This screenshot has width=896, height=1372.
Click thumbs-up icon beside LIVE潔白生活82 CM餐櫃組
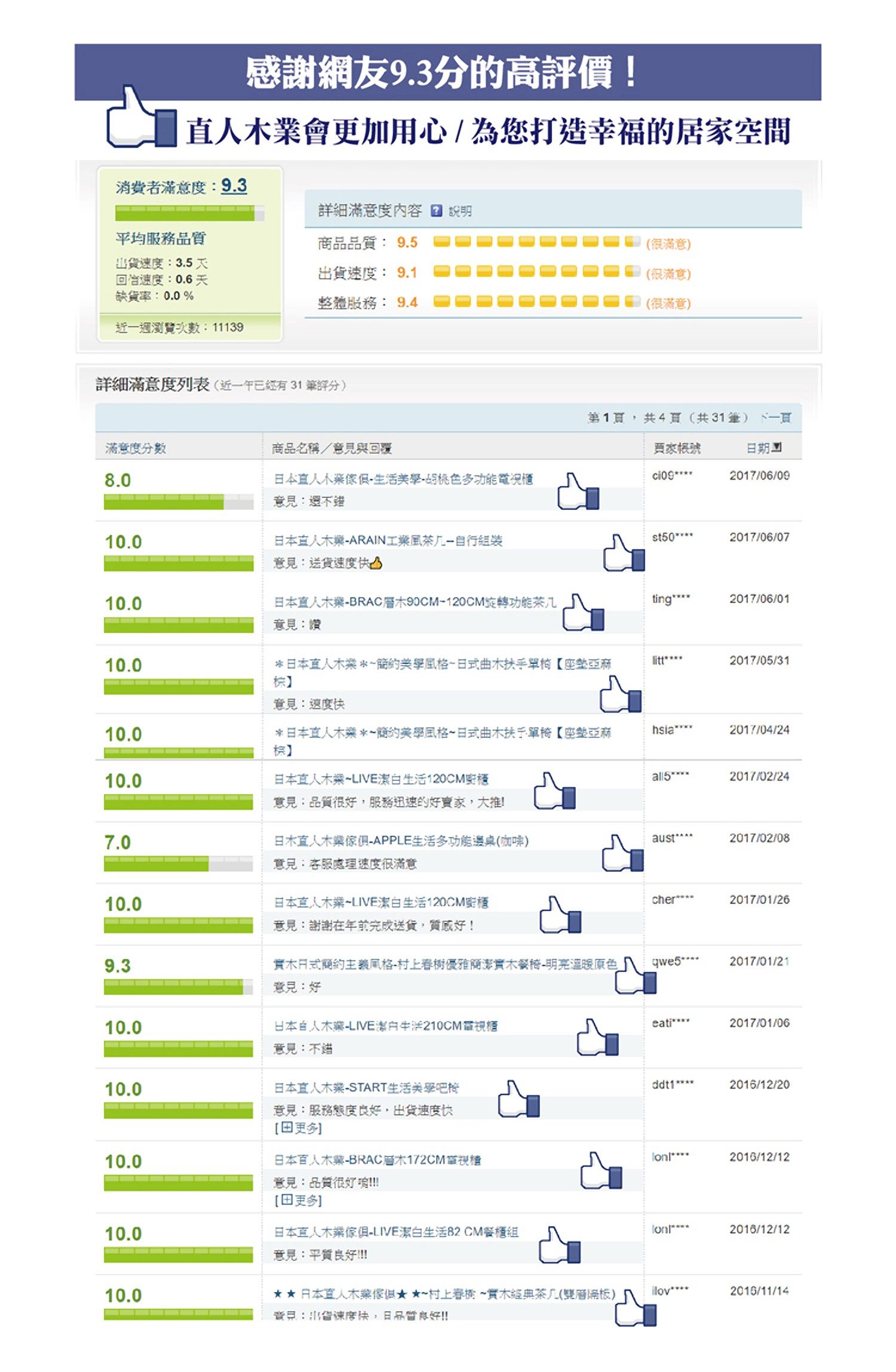[x=560, y=1245]
